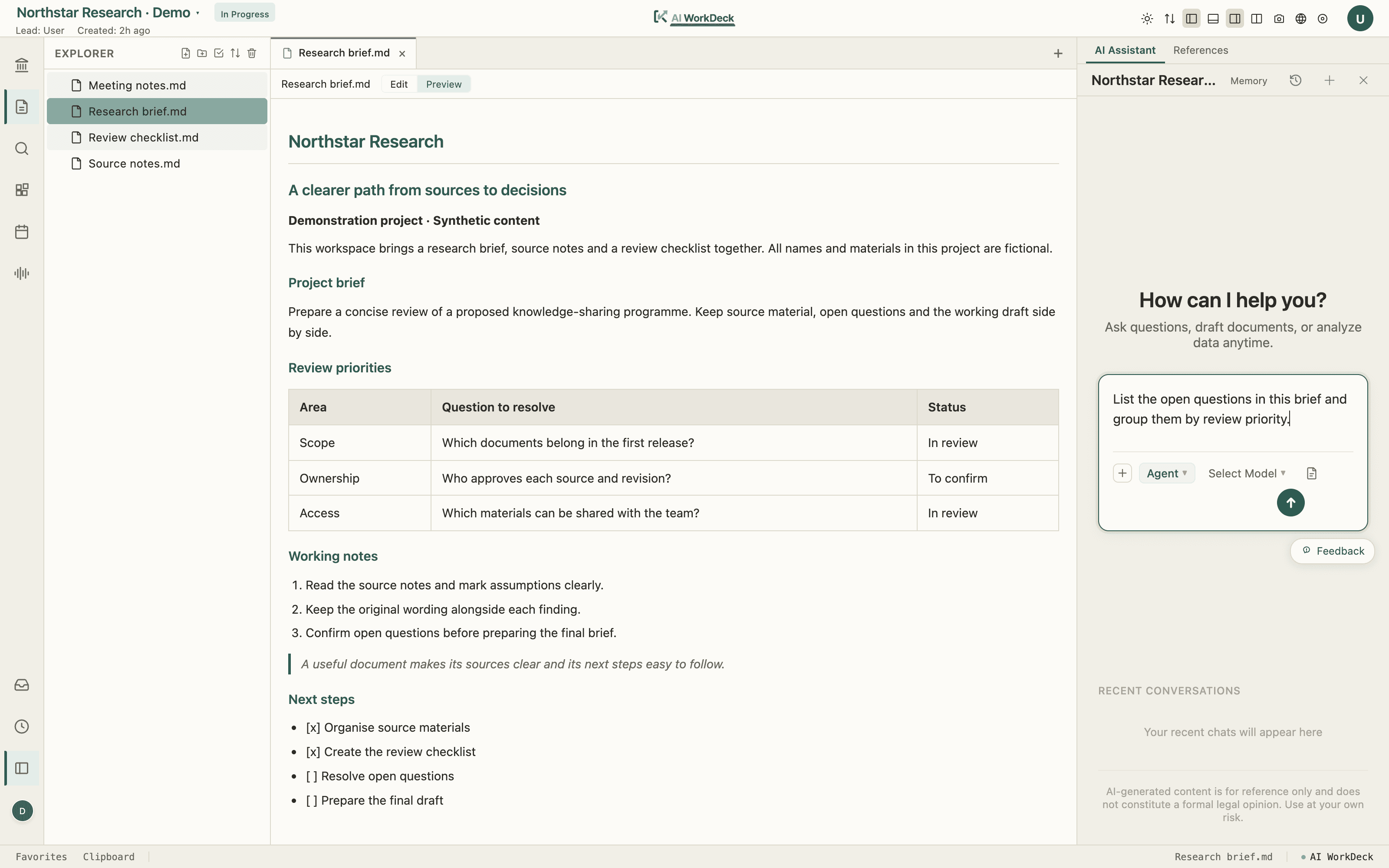The image size is (1389, 868).
Task: Click the globe language icon in the top bar
Action: [x=1300, y=19]
